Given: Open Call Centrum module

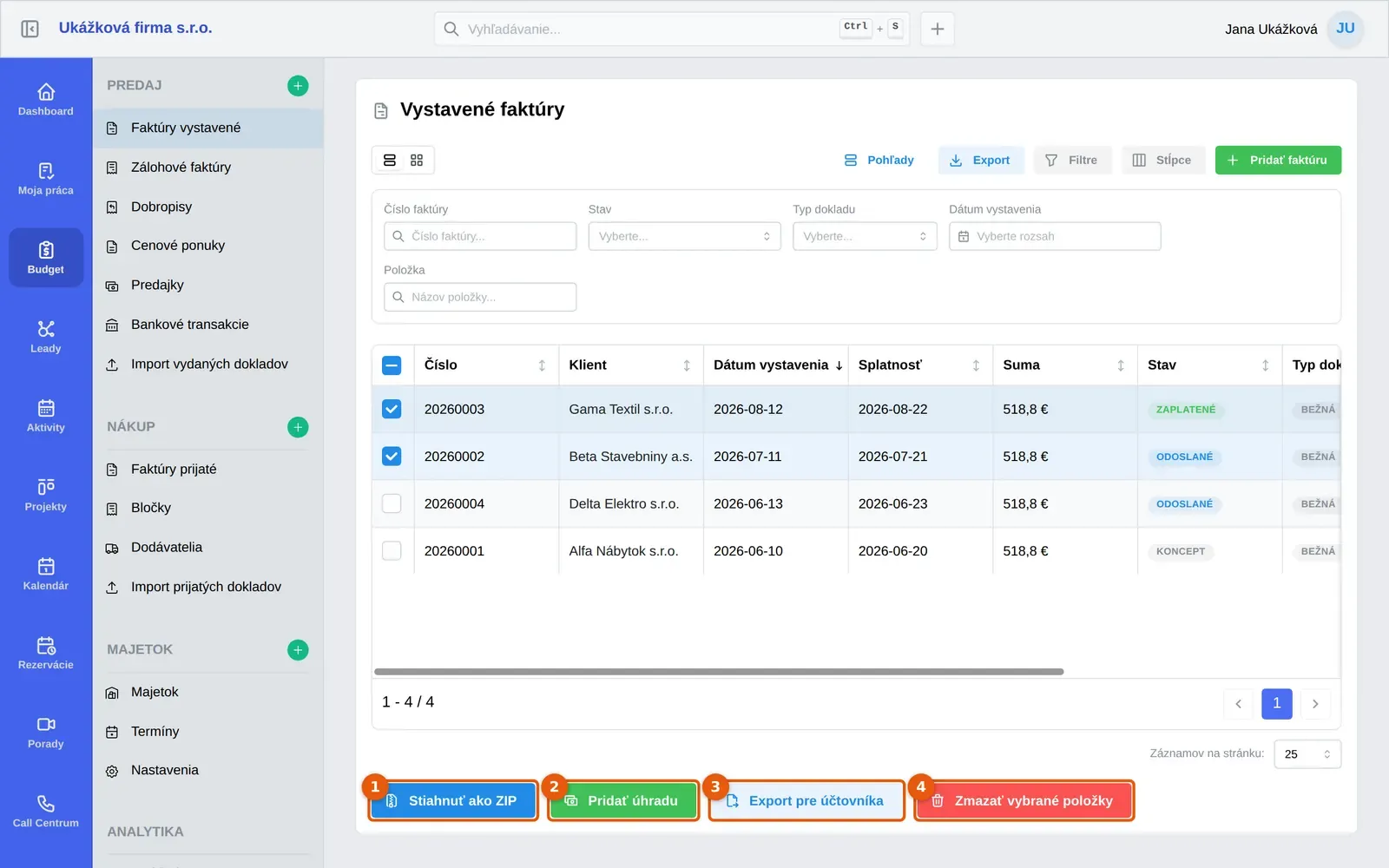Looking at the screenshot, I should coord(46,811).
